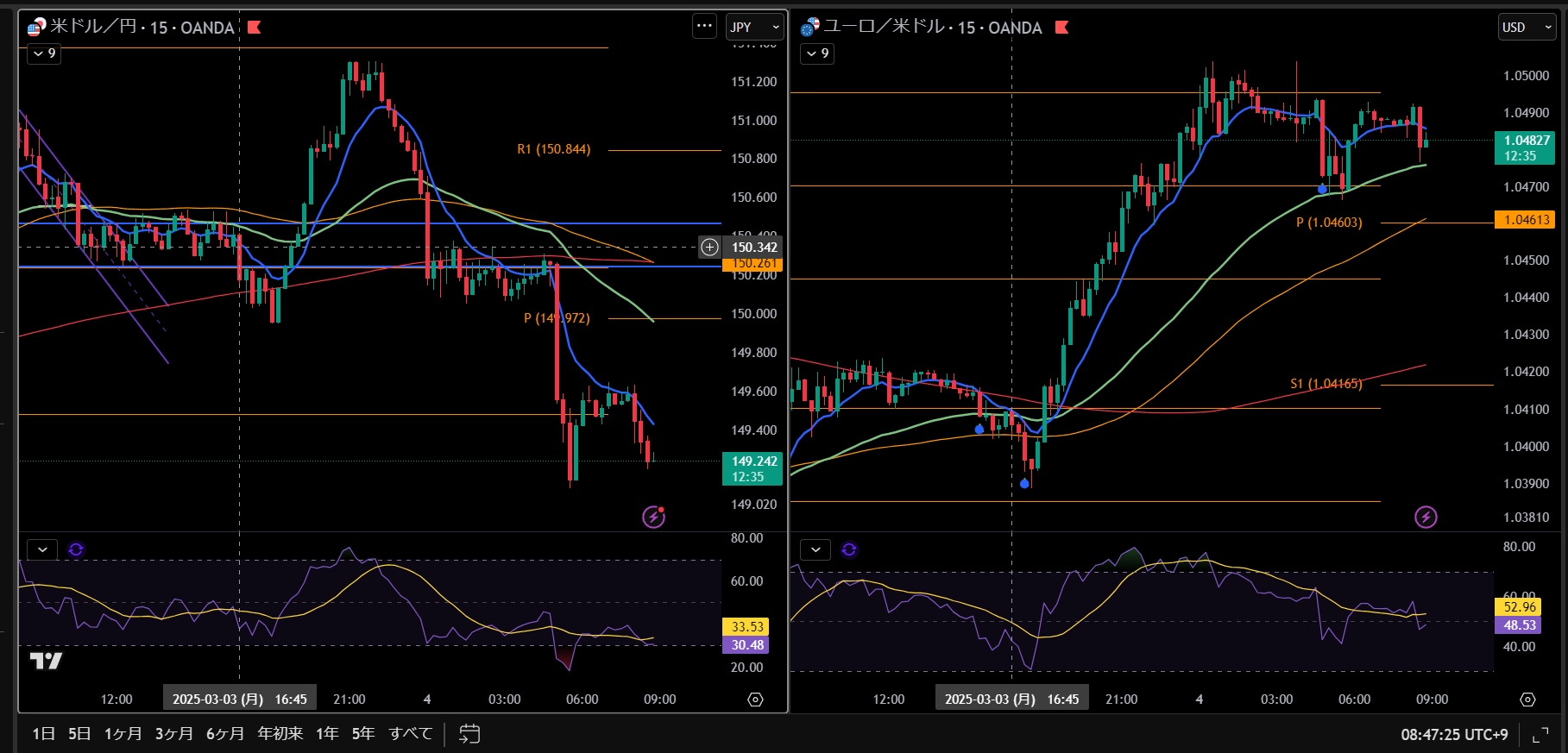1568x753 pixels.
Task: Open the USD currency dropdown
Action: tap(1527, 27)
